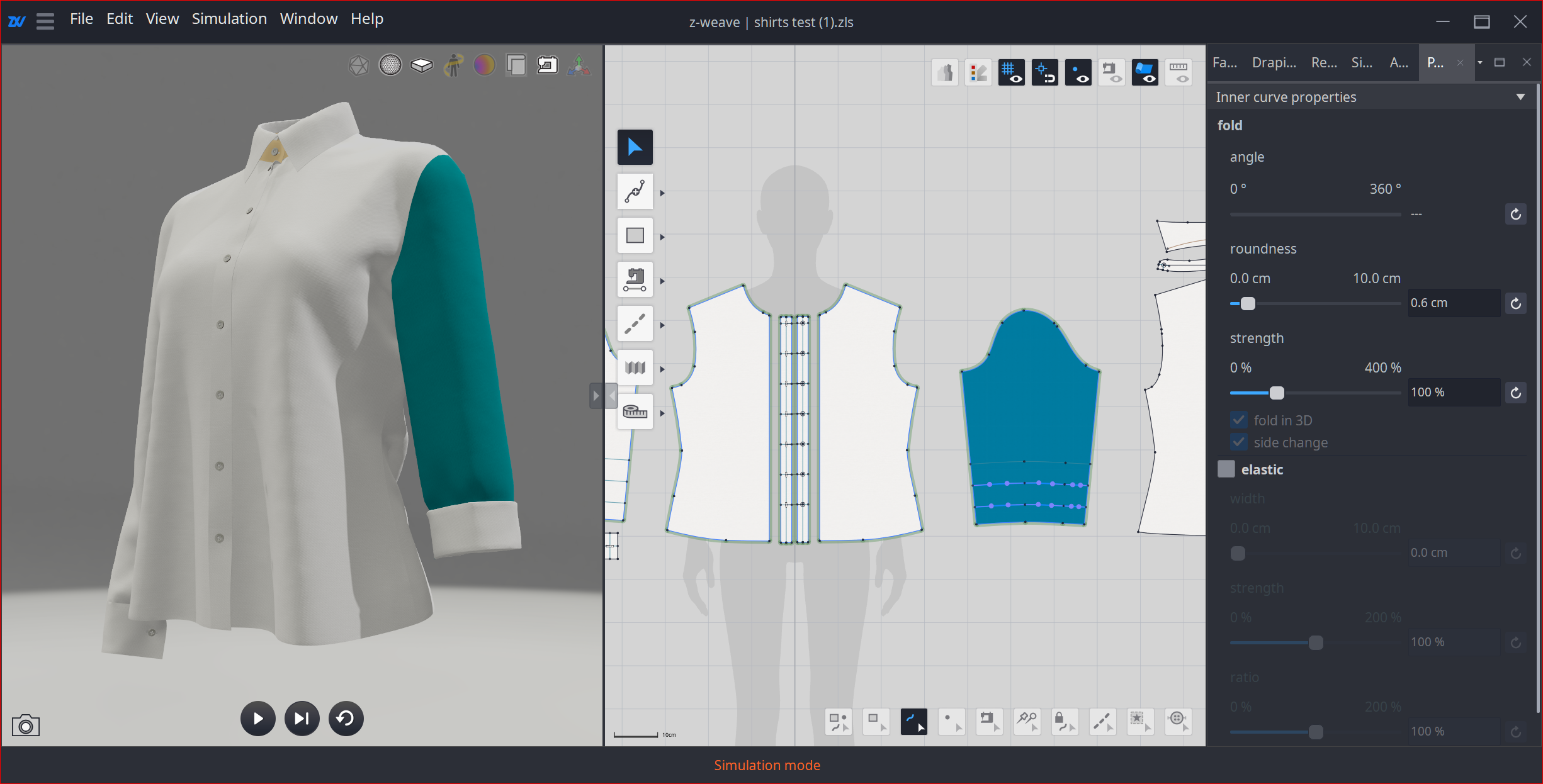Toggle the 3D axis gizmo
This screenshot has width=1543, height=784.
tap(579, 65)
